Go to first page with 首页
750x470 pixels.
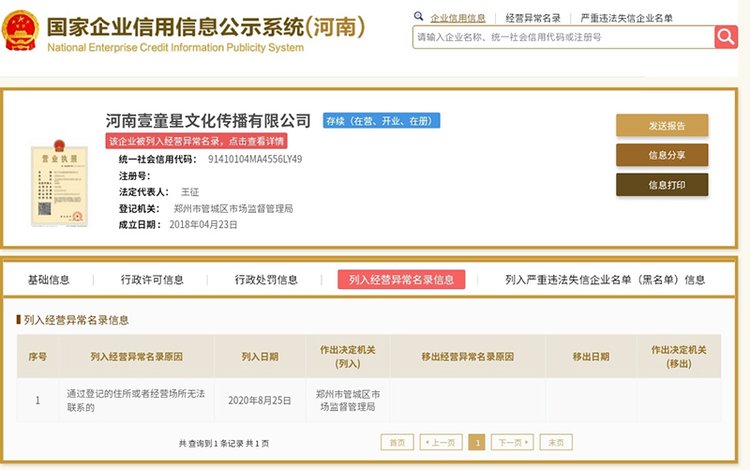tap(397, 442)
